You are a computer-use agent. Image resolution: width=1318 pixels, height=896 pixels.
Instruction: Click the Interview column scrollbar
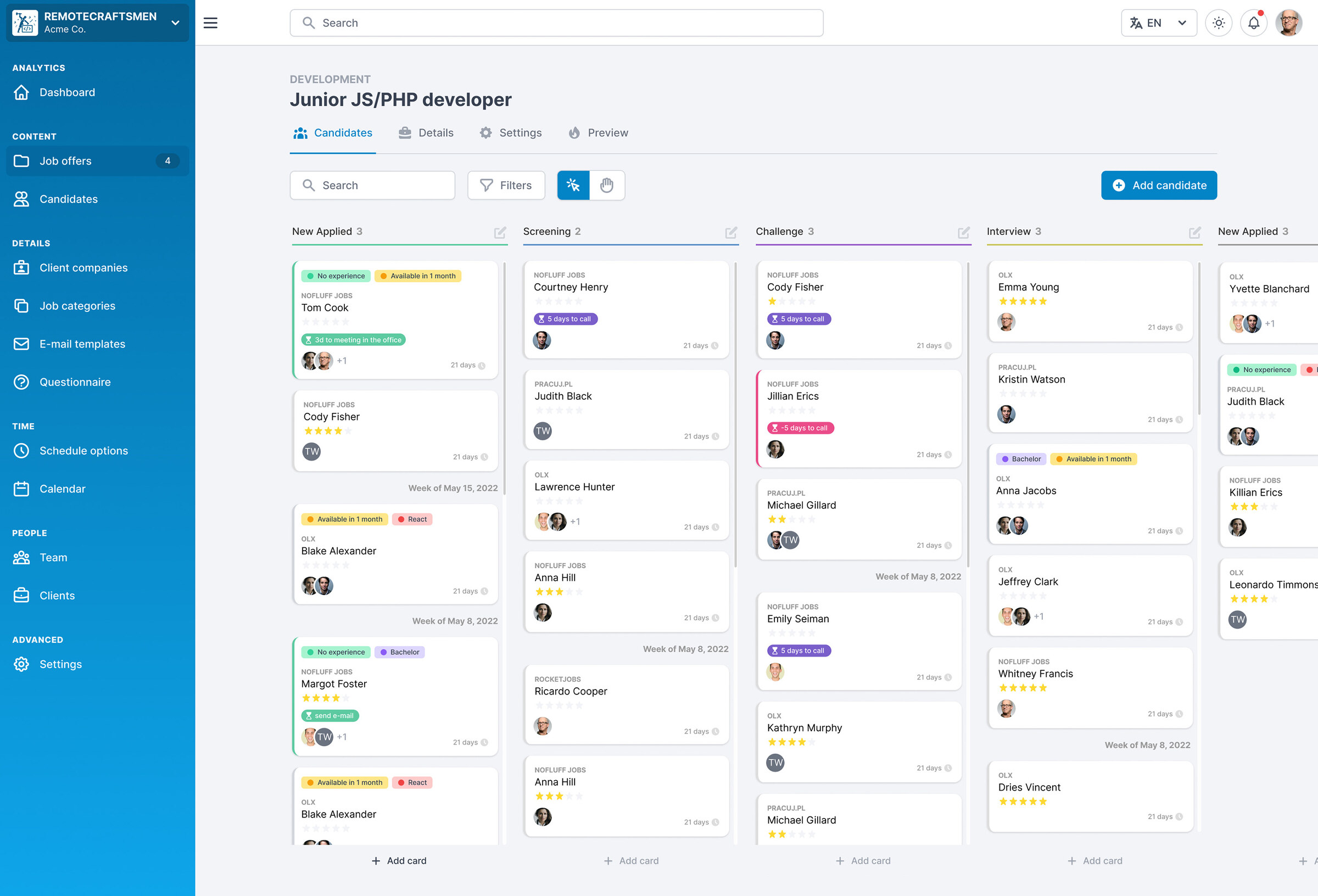[x=1199, y=338]
